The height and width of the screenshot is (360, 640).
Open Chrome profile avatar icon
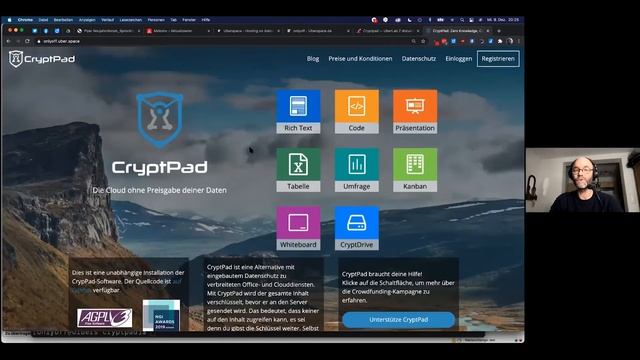pos(510,41)
